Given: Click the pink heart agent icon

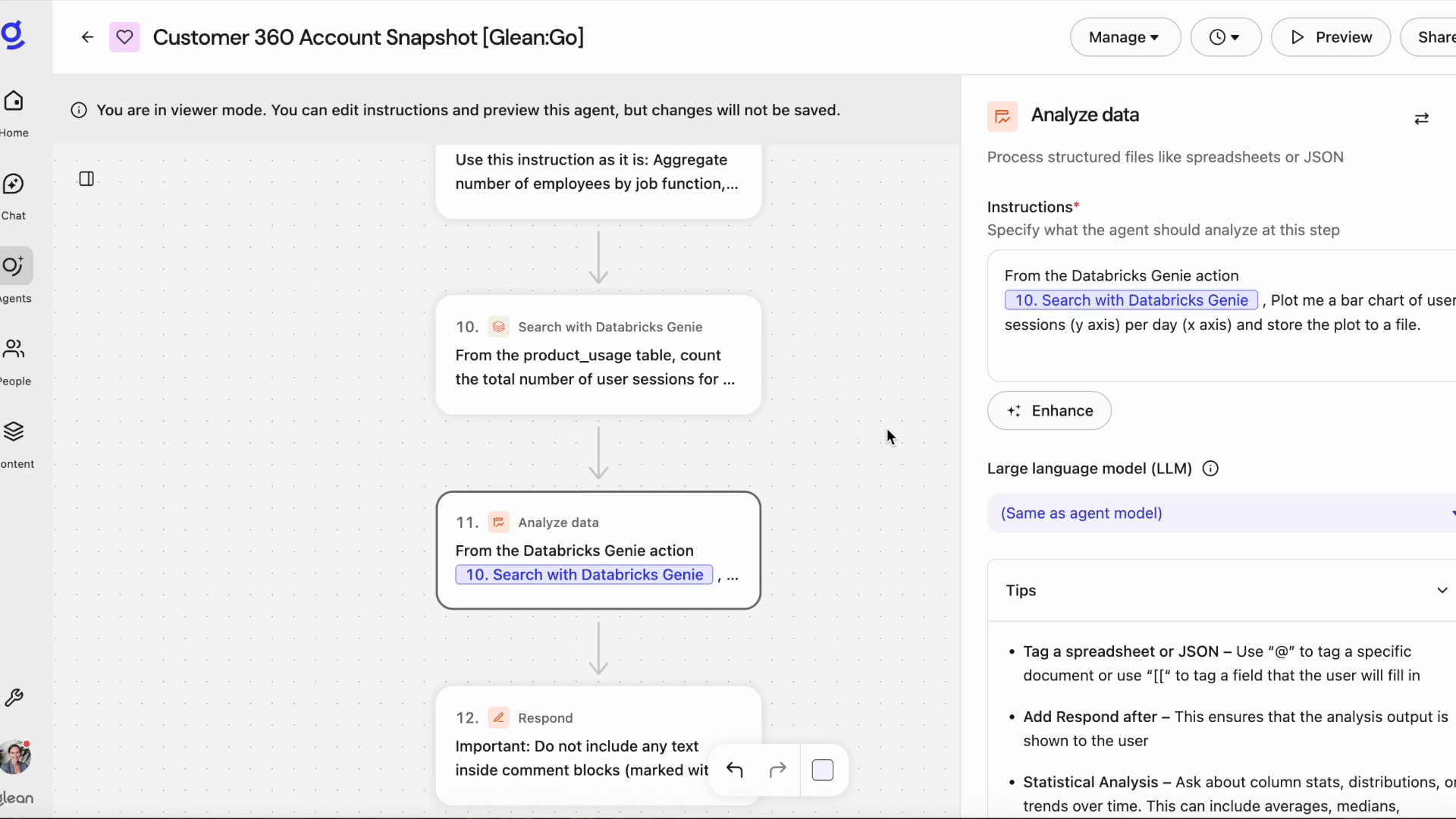Looking at the screenshot, I should 124,37.
